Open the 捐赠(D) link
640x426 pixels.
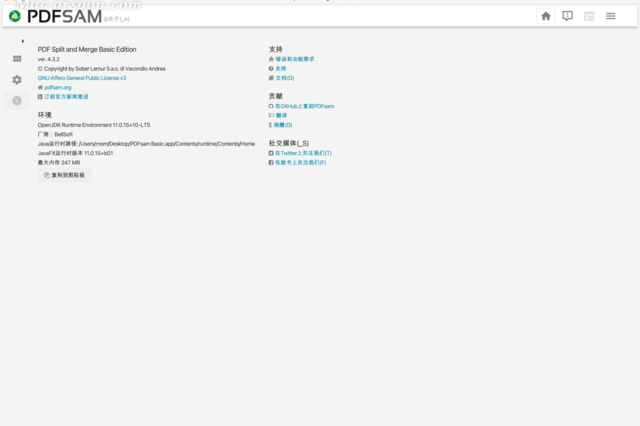point(282,125)
